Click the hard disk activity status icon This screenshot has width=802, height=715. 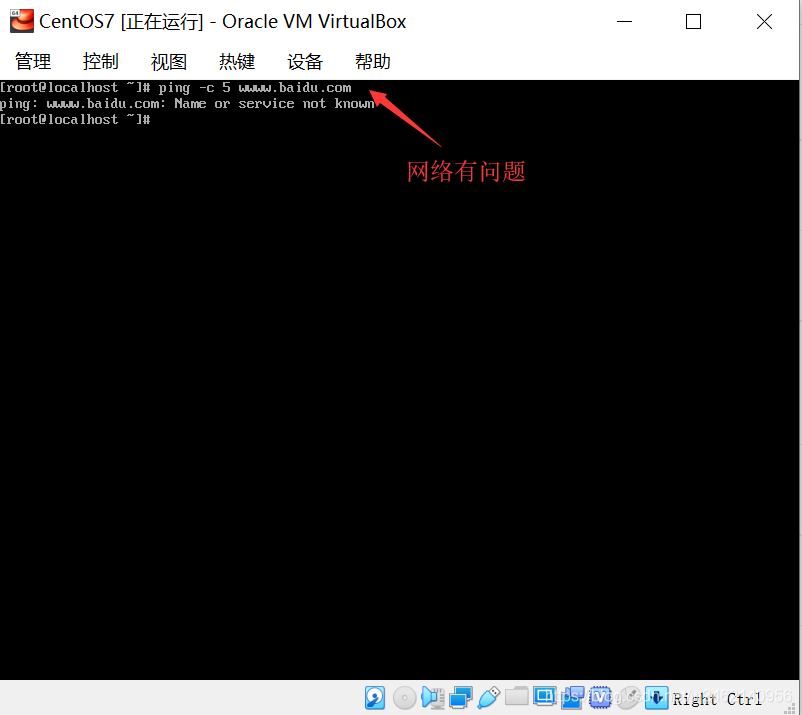(375, 698)
